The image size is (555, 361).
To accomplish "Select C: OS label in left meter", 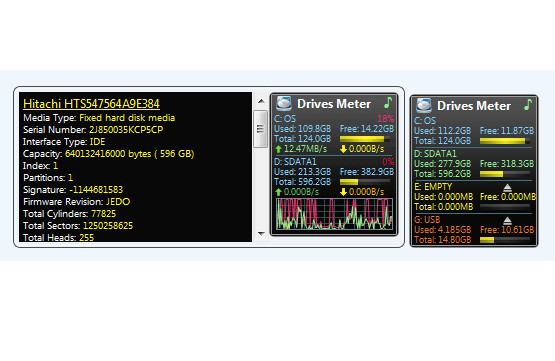I will click(x=285, y=119).
